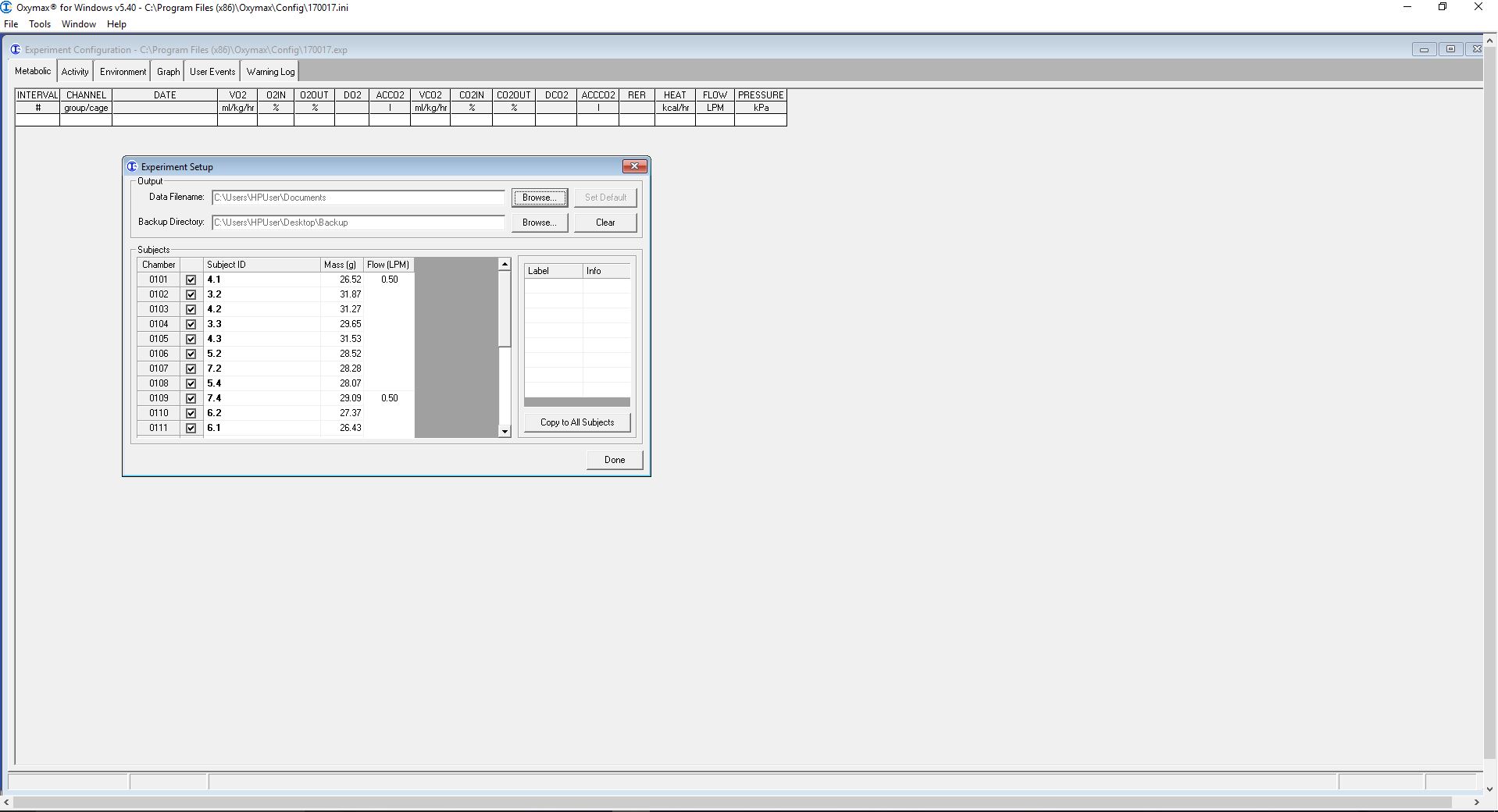Click the Experiment Configuration window icon
Screen dimensions: 1498x812
(x=16, y=49)
